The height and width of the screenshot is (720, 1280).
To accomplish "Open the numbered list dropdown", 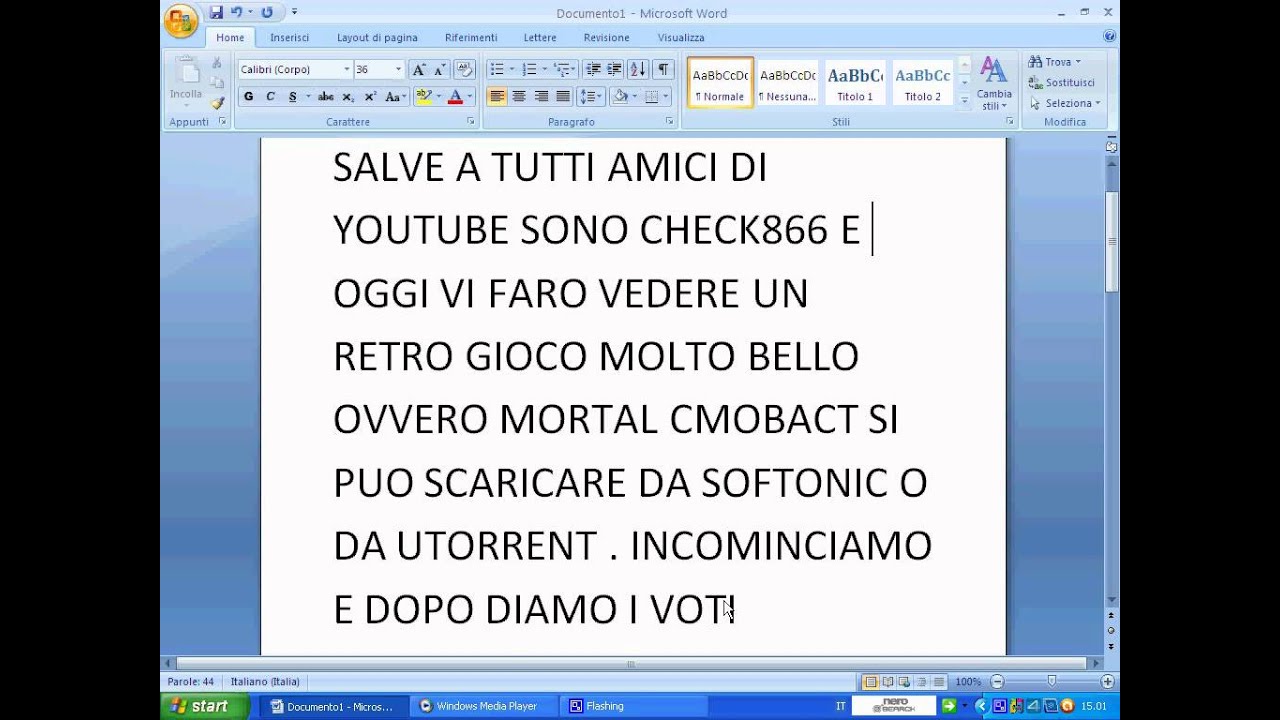I will pyautogui.click(x=544, y=69).
